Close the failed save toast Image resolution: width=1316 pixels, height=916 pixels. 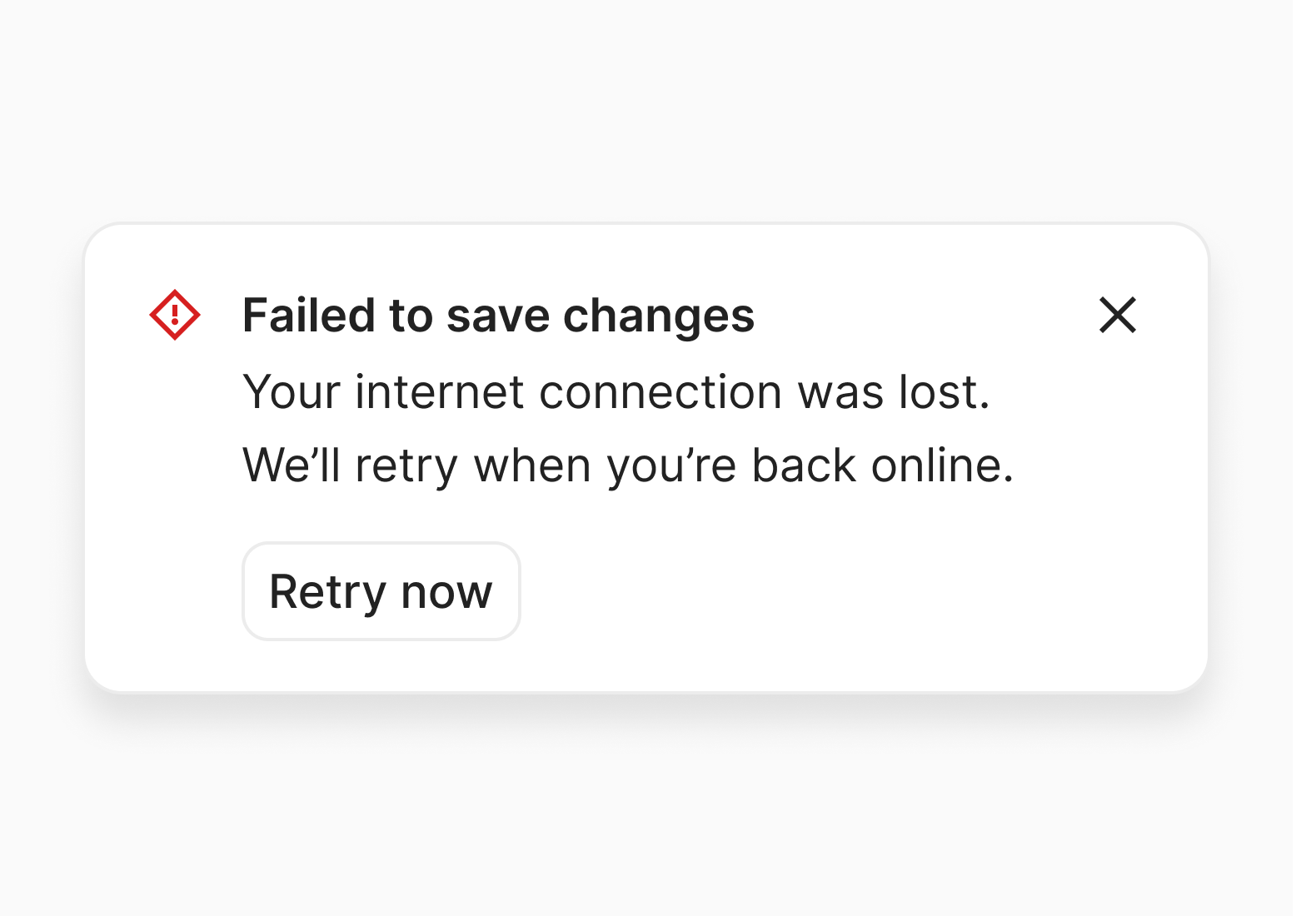[x=1117, y=315]
